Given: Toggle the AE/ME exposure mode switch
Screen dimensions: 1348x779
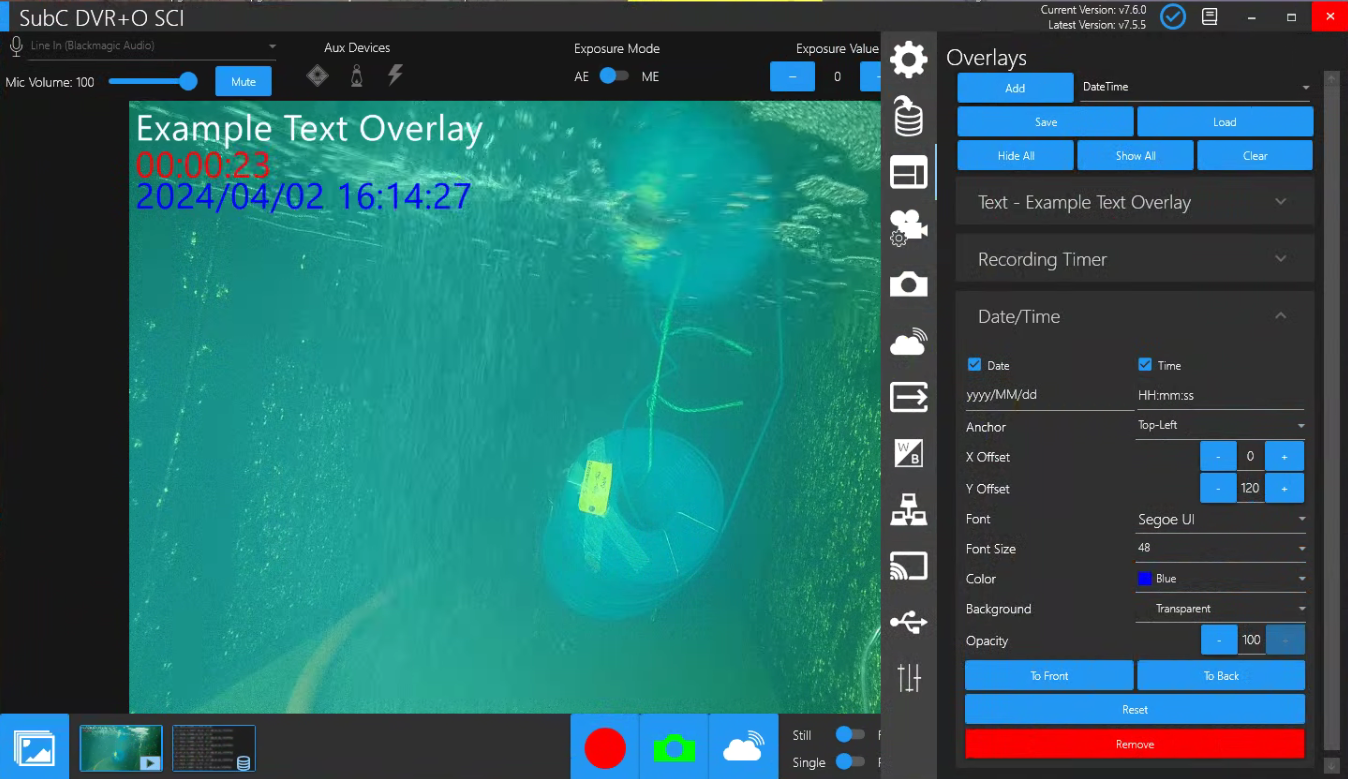Looking at the screenshot, I should point(614,76).
